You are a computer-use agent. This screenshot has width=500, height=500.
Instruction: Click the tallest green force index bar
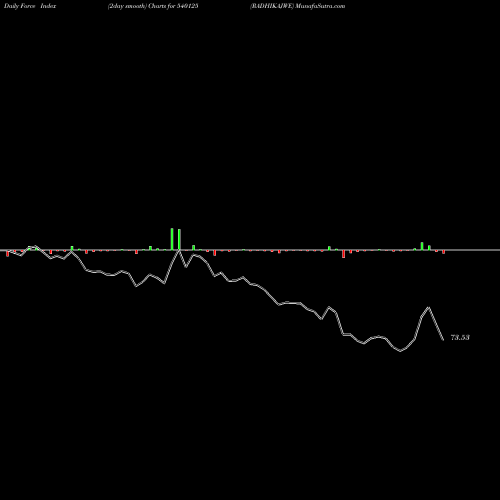(x=172, y=239)
